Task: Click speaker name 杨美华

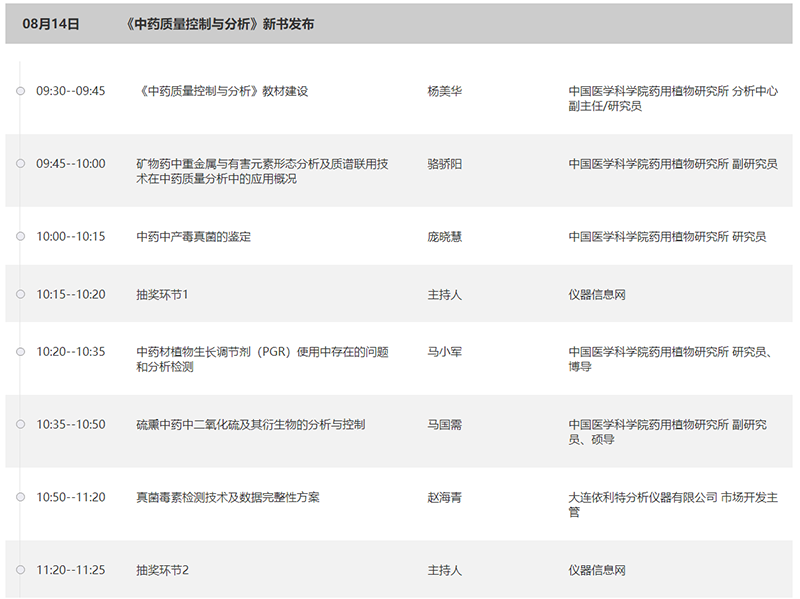Action: (445, 91)
